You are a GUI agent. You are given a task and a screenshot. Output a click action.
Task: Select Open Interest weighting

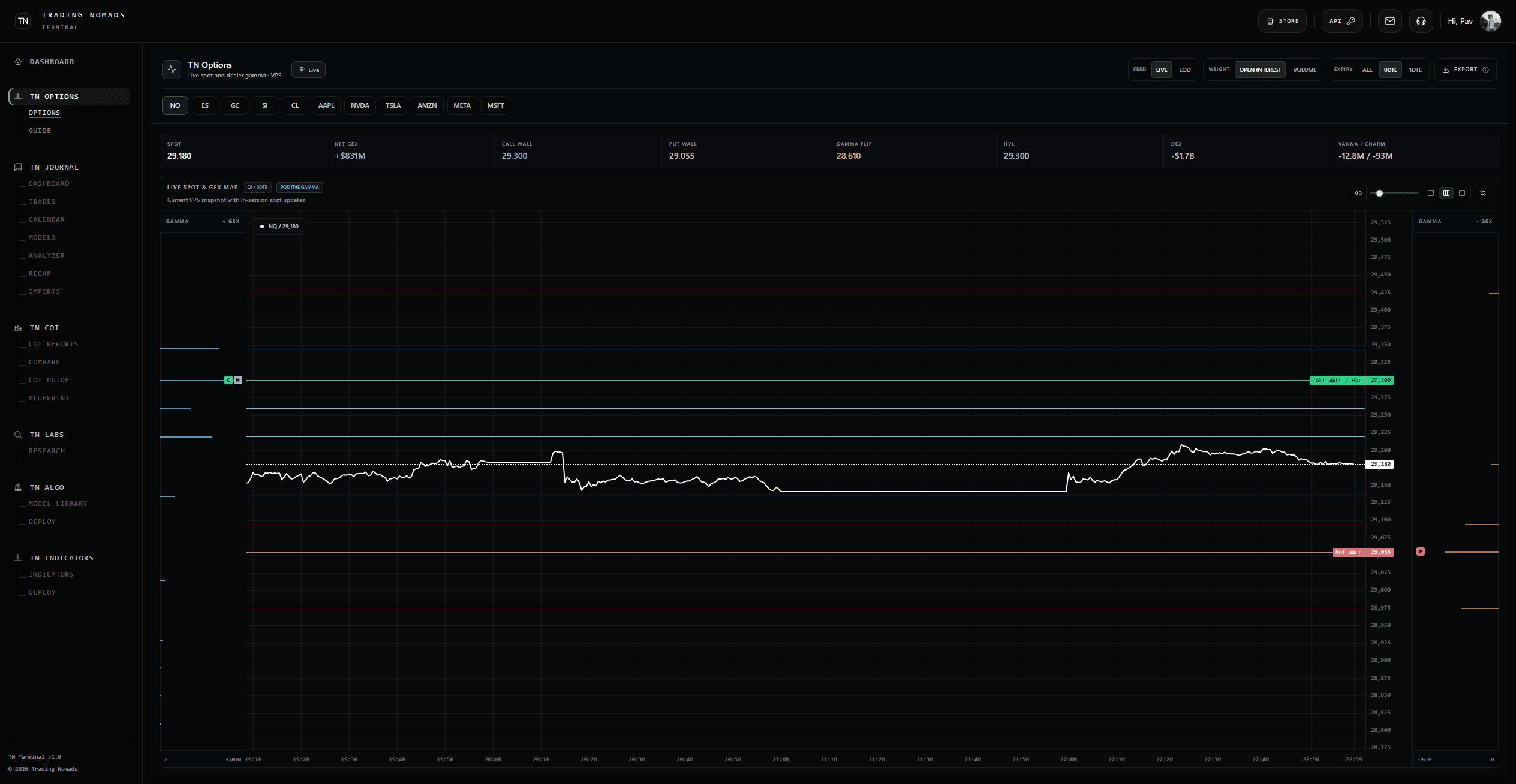tap(1260, 70)
